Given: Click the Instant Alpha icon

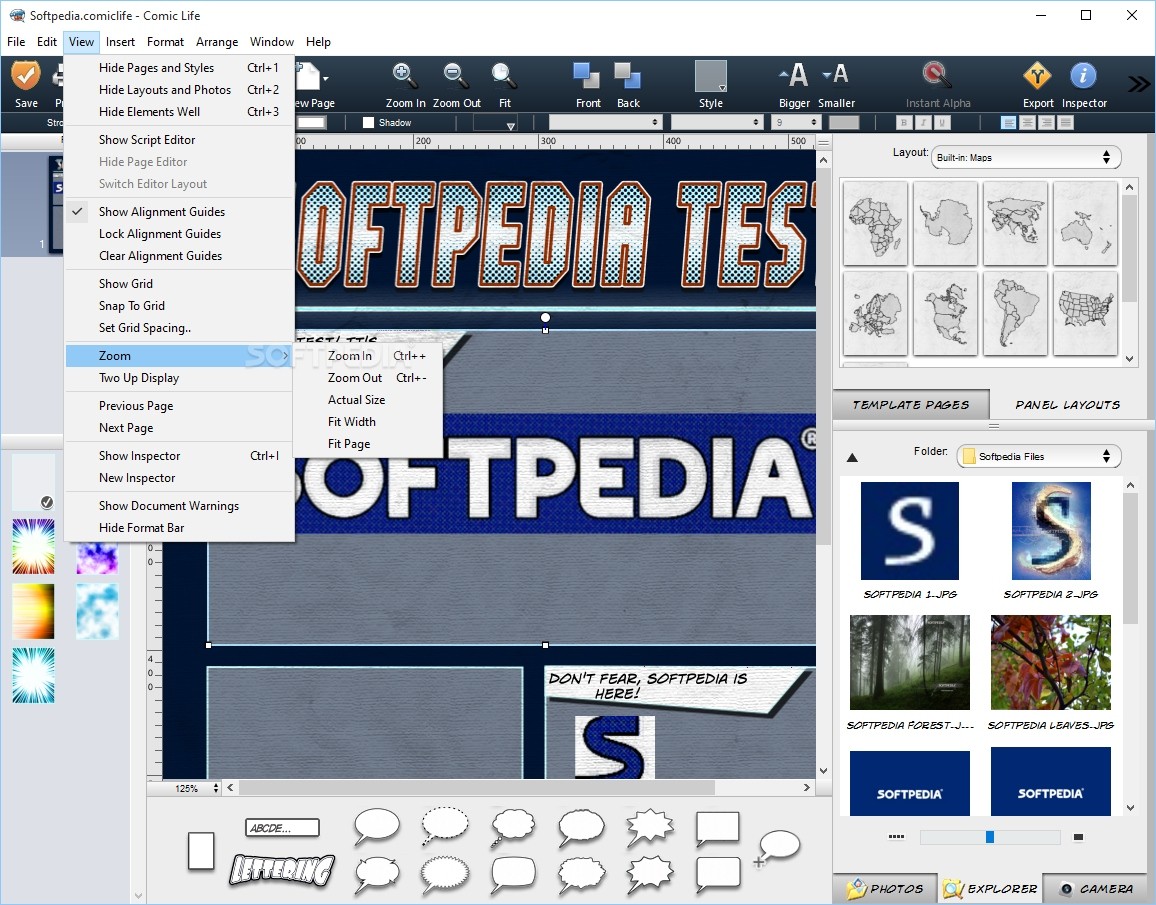Looking at the screenshot, I should pyautogui.click(x=937, y=75).
